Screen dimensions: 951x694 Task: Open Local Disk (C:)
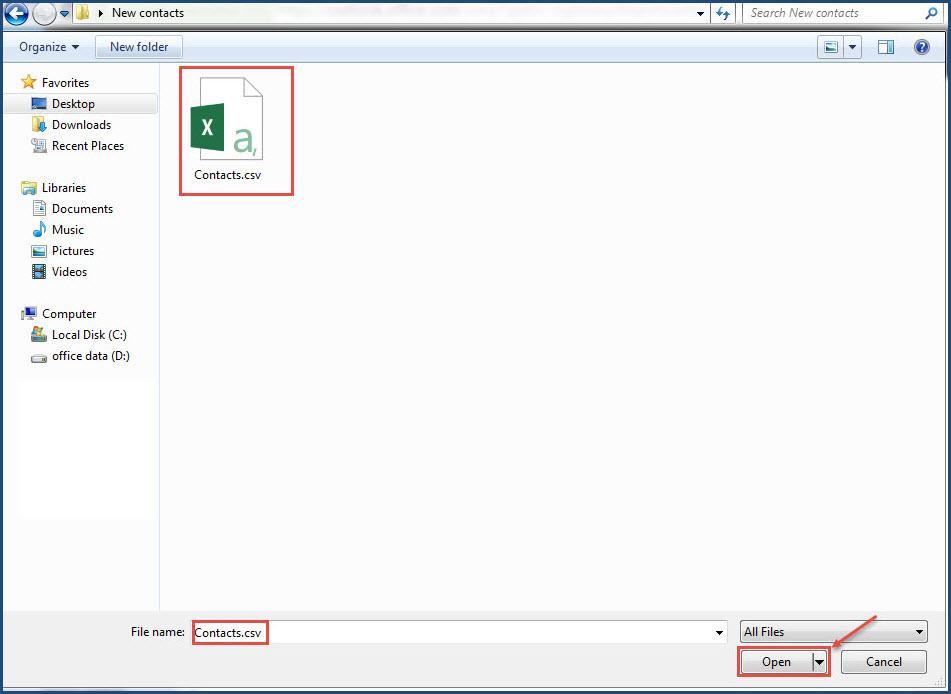click(x=89, y=335)
